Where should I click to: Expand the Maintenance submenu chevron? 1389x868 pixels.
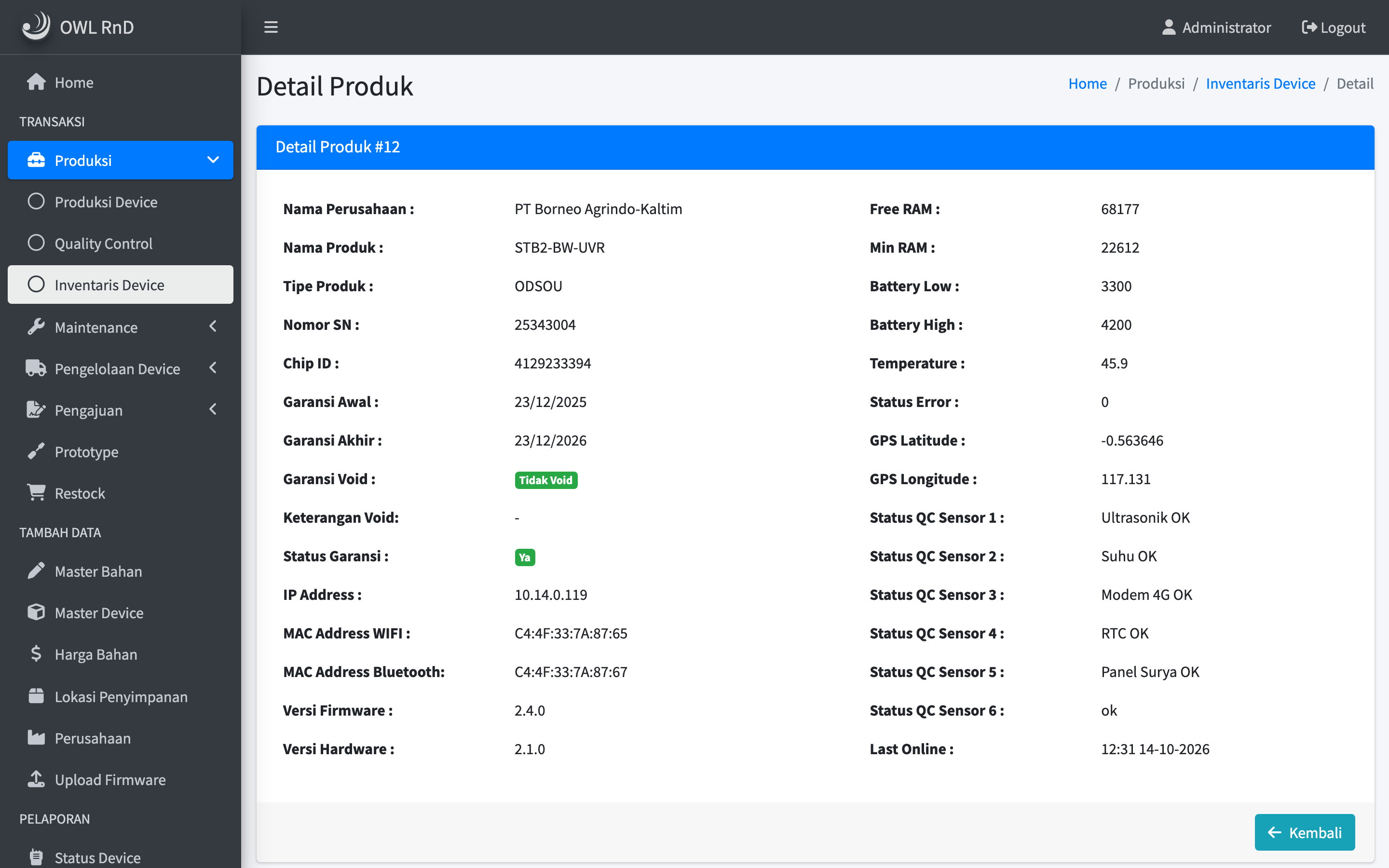pos(213,326)
